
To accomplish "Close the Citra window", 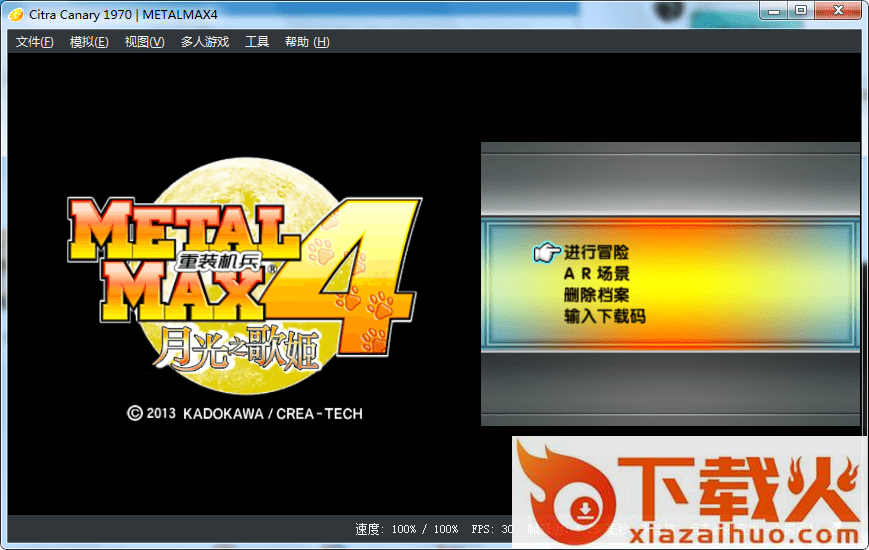I will pos(839,11).
